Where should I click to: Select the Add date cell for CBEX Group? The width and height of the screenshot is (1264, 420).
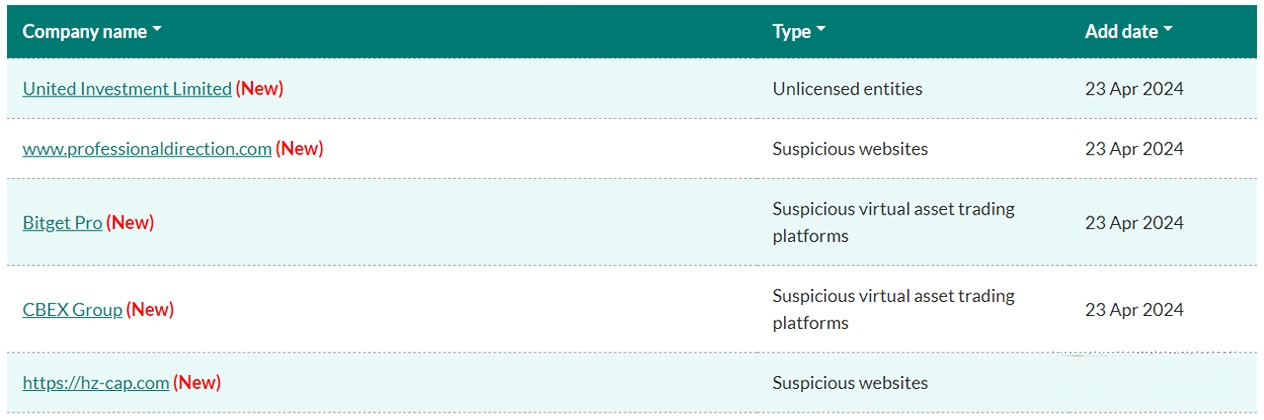(x=1133, y=310)
